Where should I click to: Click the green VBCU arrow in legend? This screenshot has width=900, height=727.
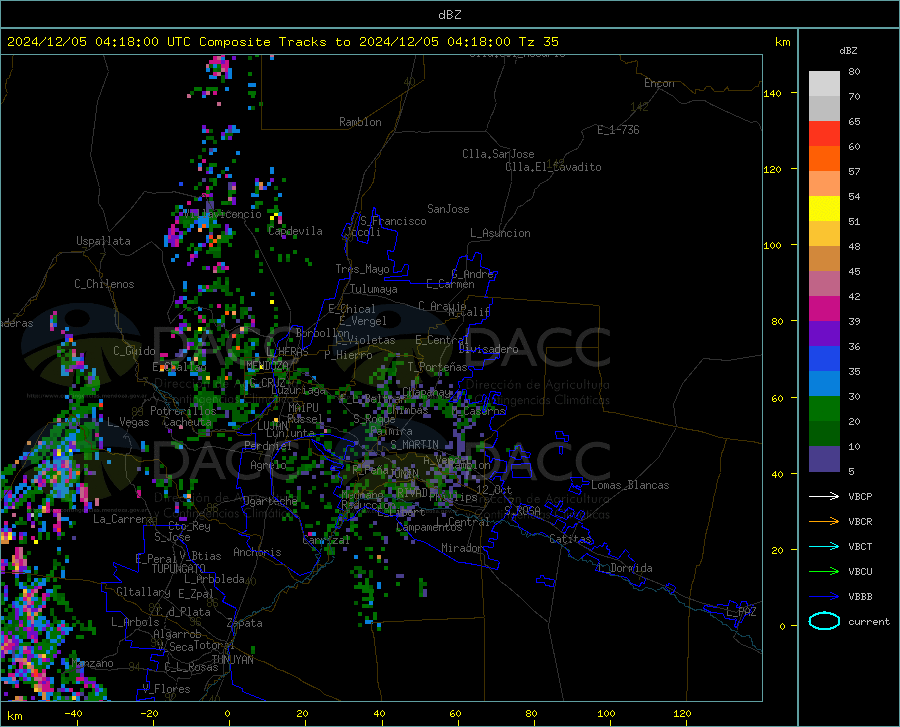click(x=824, y=571)
